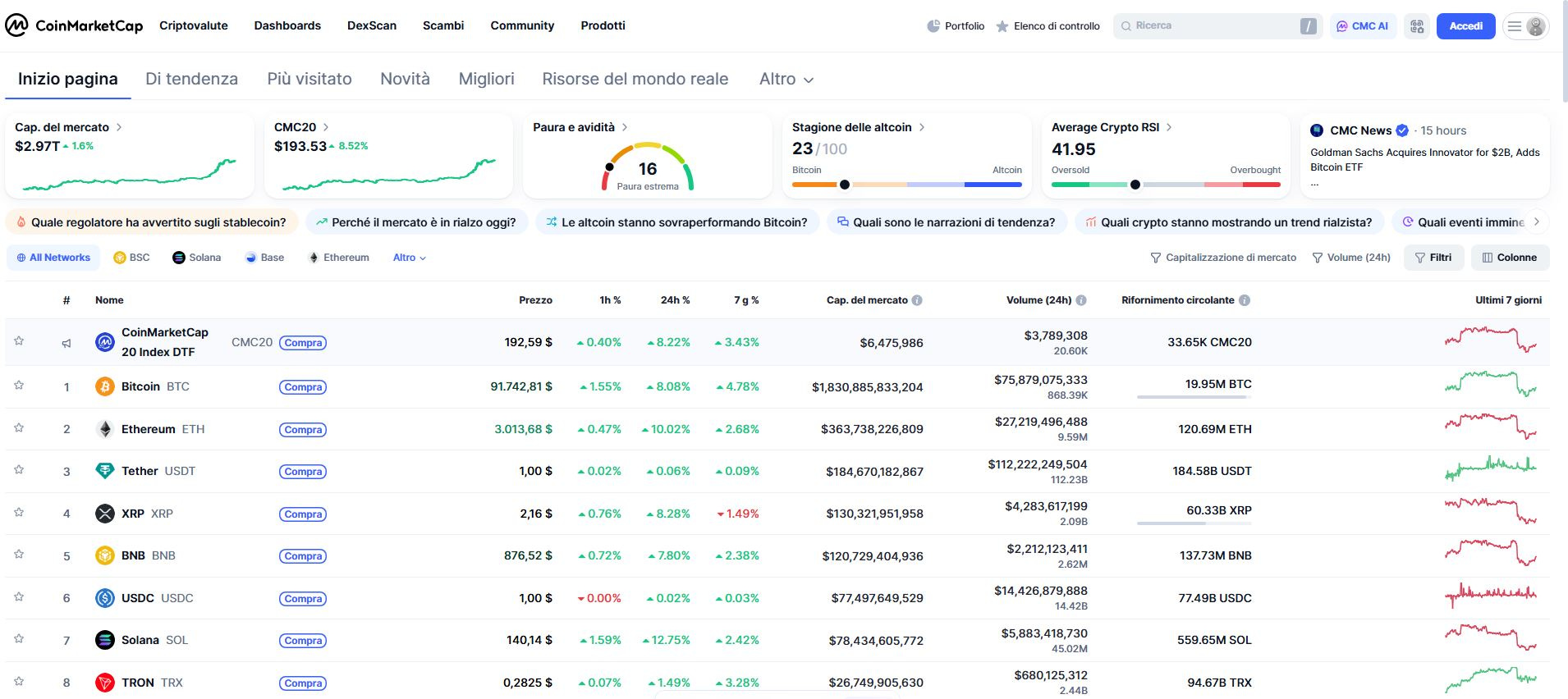1568x699 pixels.
Task: Click info icon next to Rifornimento circolante
Action: coord(1245,300)
